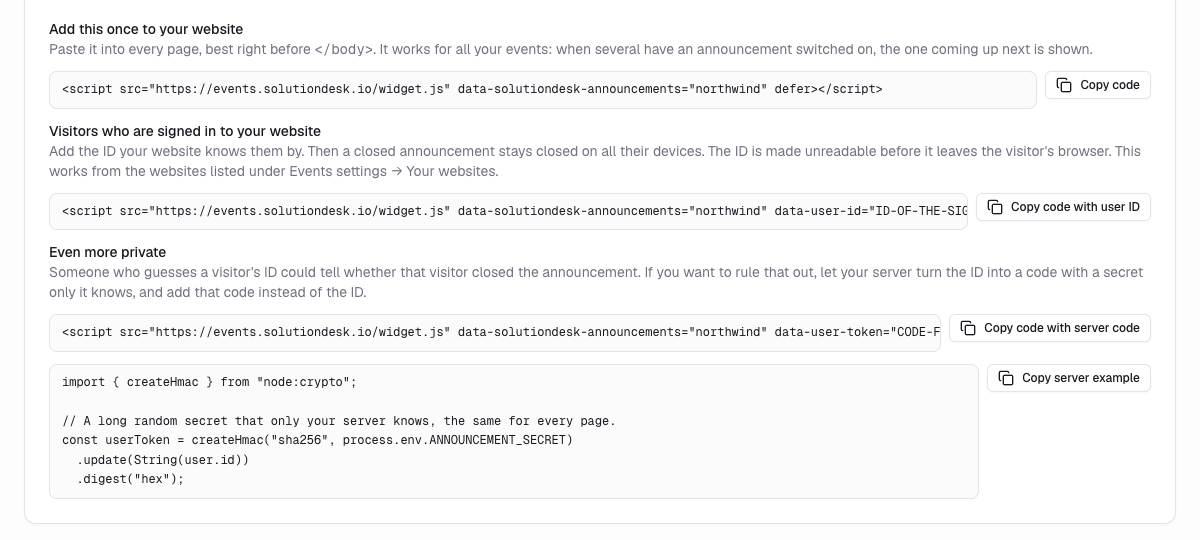Click the .update(String(user.id)) line
Viewport: 1200px width, 540px height.
pyautogui.click(x=163, y=460)
